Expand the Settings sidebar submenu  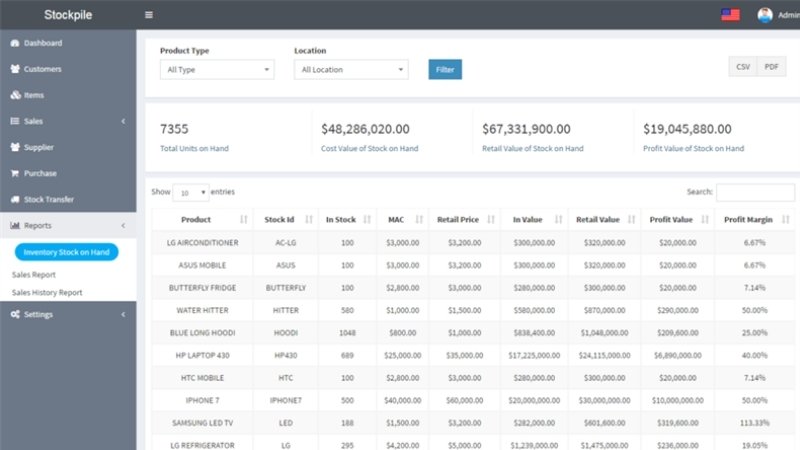coord(68,314)
